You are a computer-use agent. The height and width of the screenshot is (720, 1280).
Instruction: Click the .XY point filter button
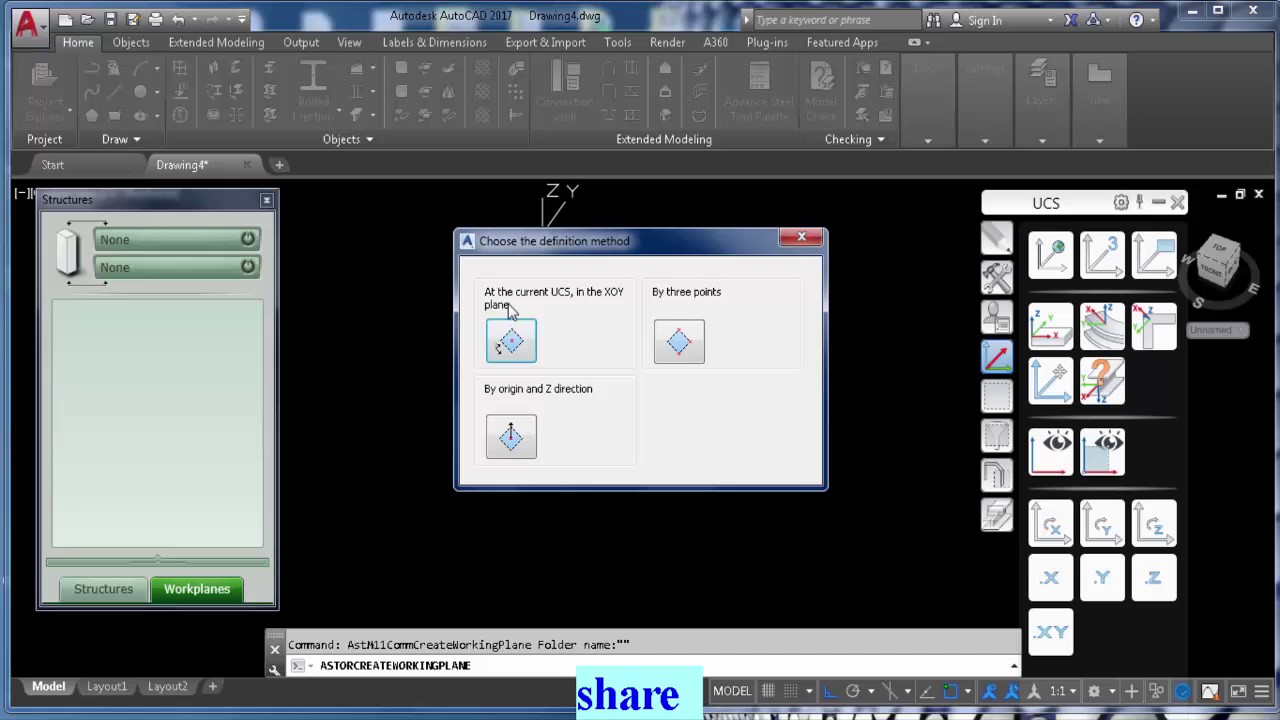1050,632
